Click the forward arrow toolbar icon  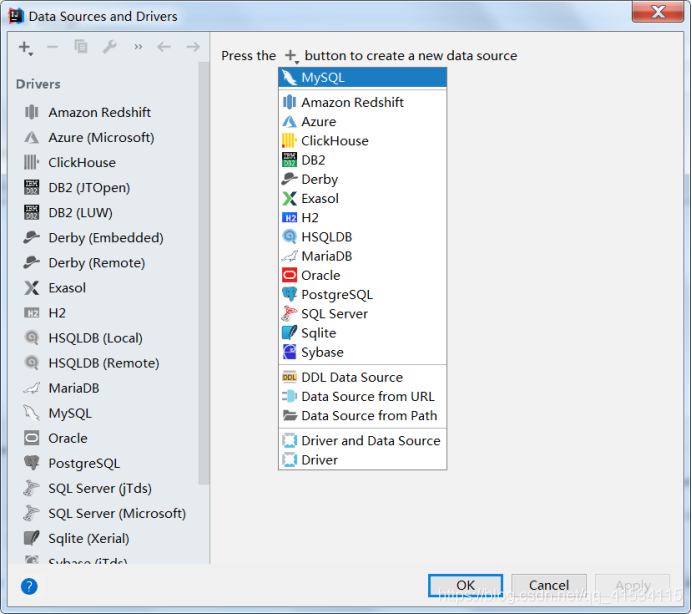click(193, 47)
